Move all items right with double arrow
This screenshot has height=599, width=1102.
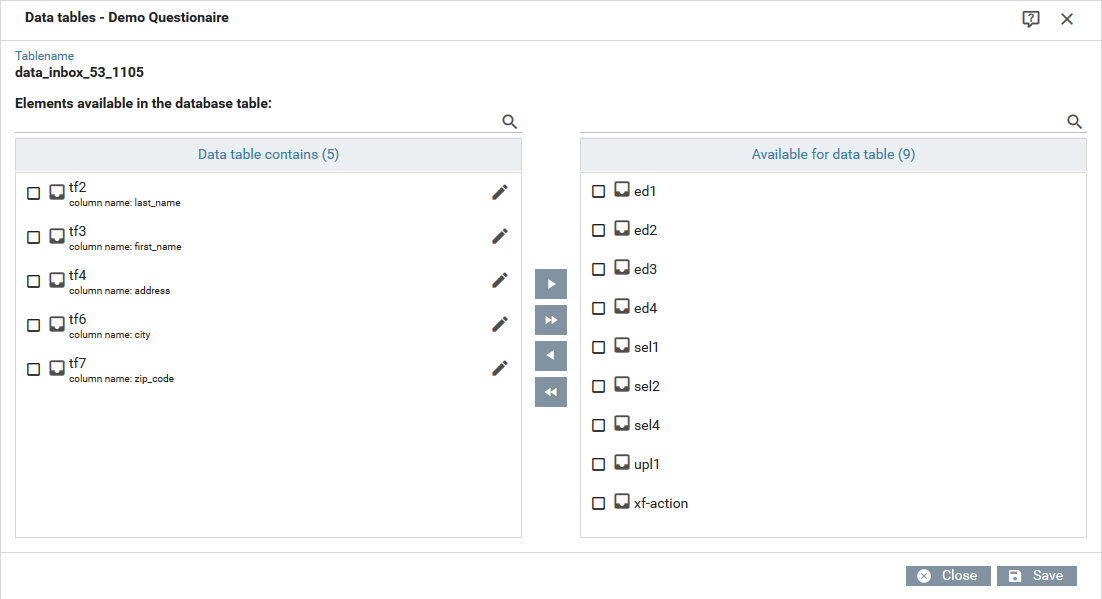(x=551, y=320)
